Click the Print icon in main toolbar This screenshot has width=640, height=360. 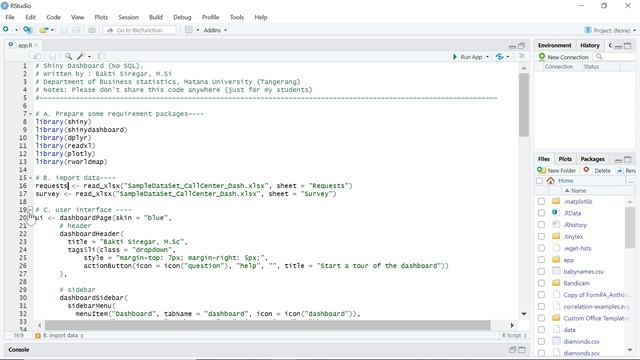92,30
